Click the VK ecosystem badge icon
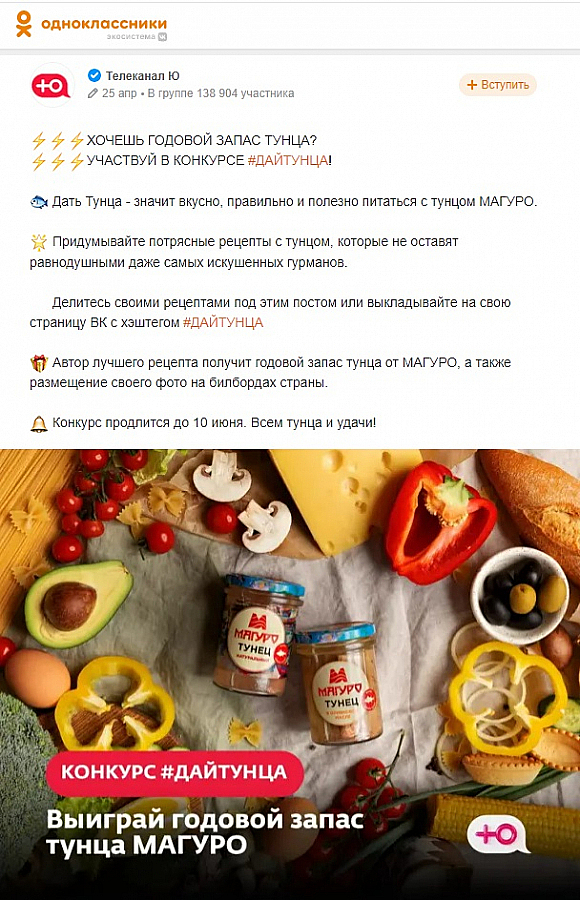 tap(163, 37)
